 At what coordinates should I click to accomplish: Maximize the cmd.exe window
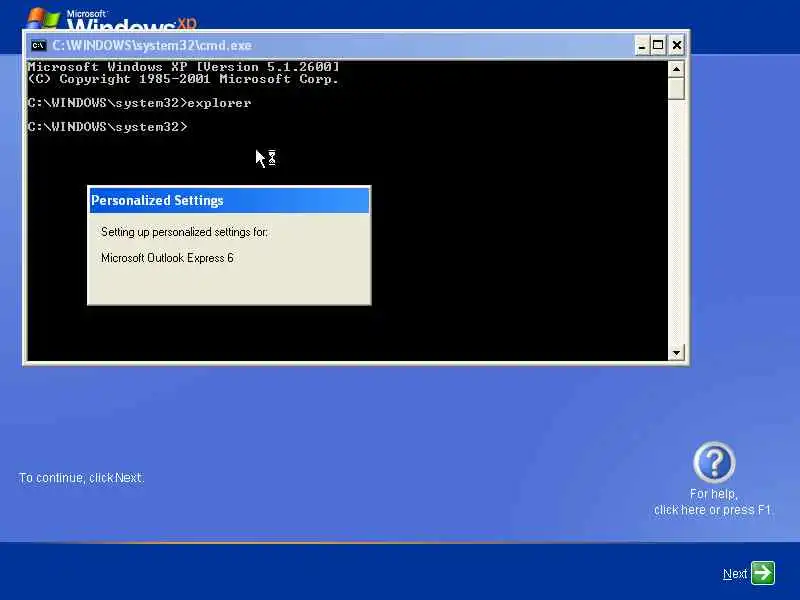coord(658,45)
